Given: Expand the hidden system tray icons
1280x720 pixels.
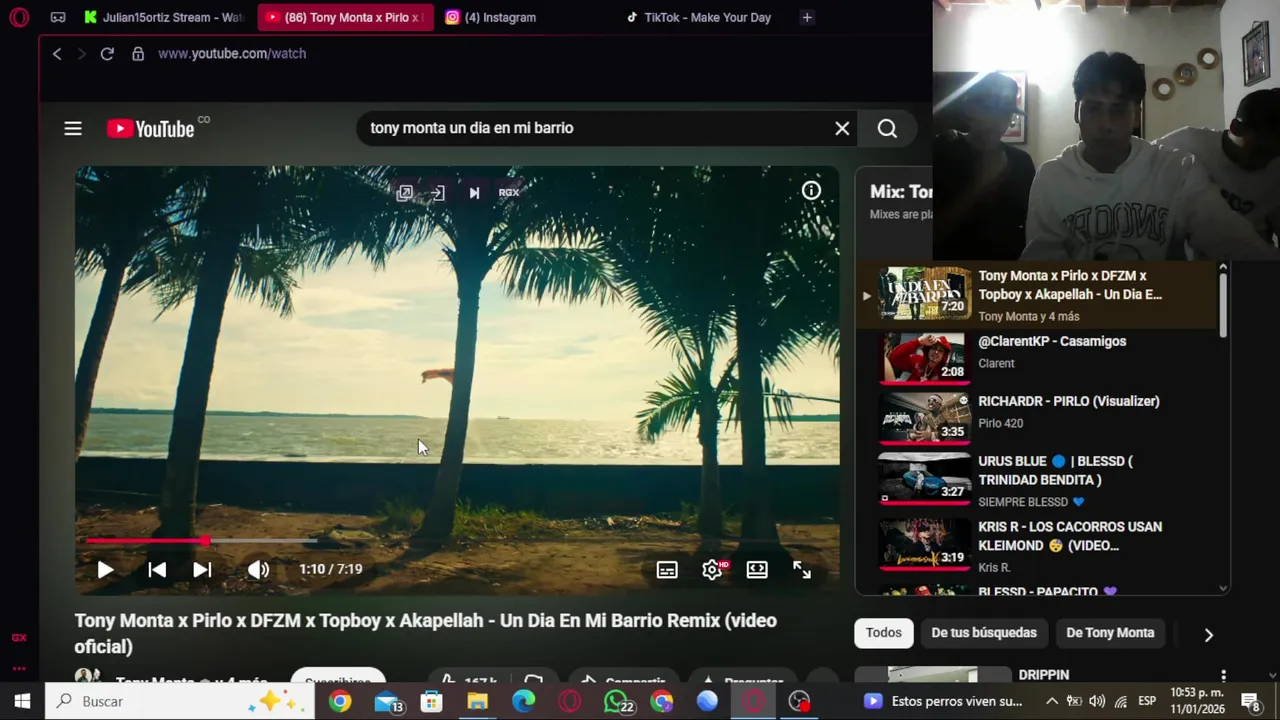Looking at the screenshot, I should [1051, 701].
